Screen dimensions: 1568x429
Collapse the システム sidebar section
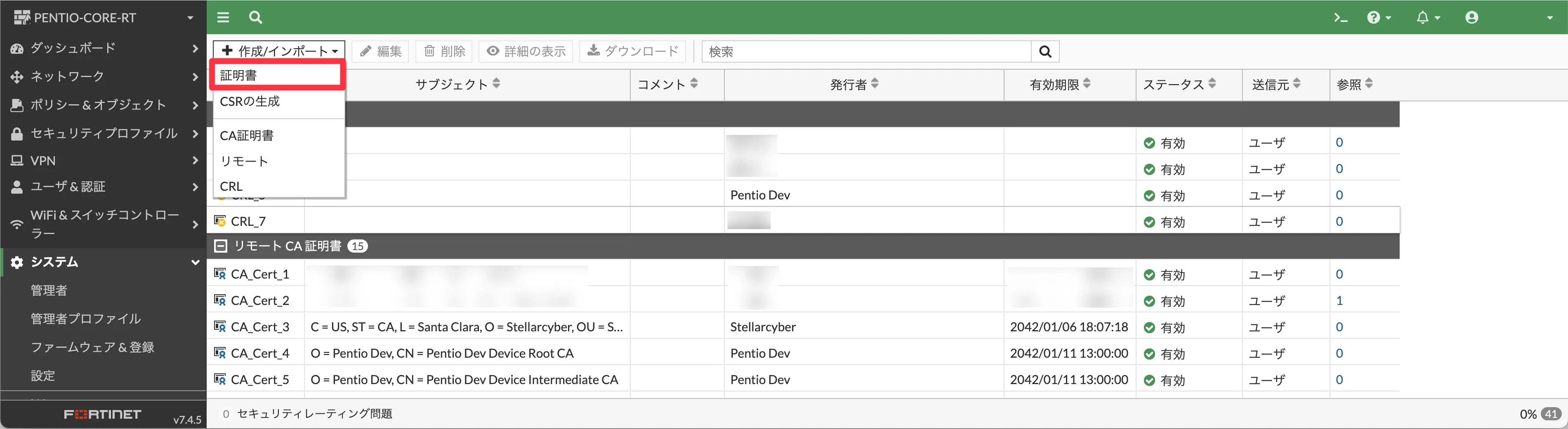(x=195, y=263)
